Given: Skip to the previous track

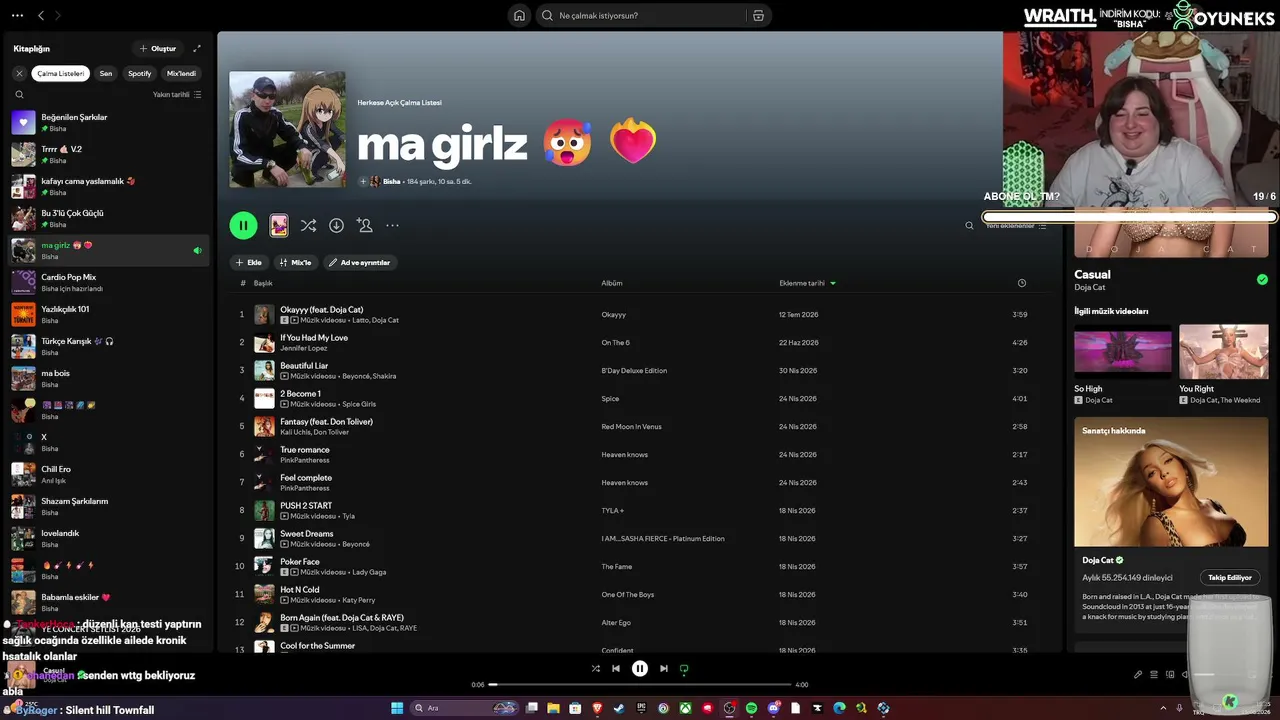Looking at the screenshot, I should (x=616, y=669).
